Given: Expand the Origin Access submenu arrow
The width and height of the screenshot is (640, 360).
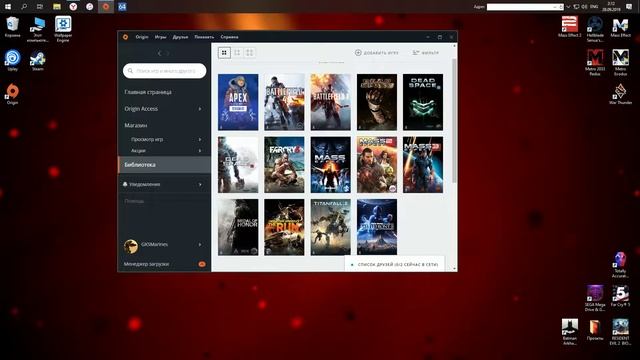Looking at the screenshot, I should [x=200, y=109].
